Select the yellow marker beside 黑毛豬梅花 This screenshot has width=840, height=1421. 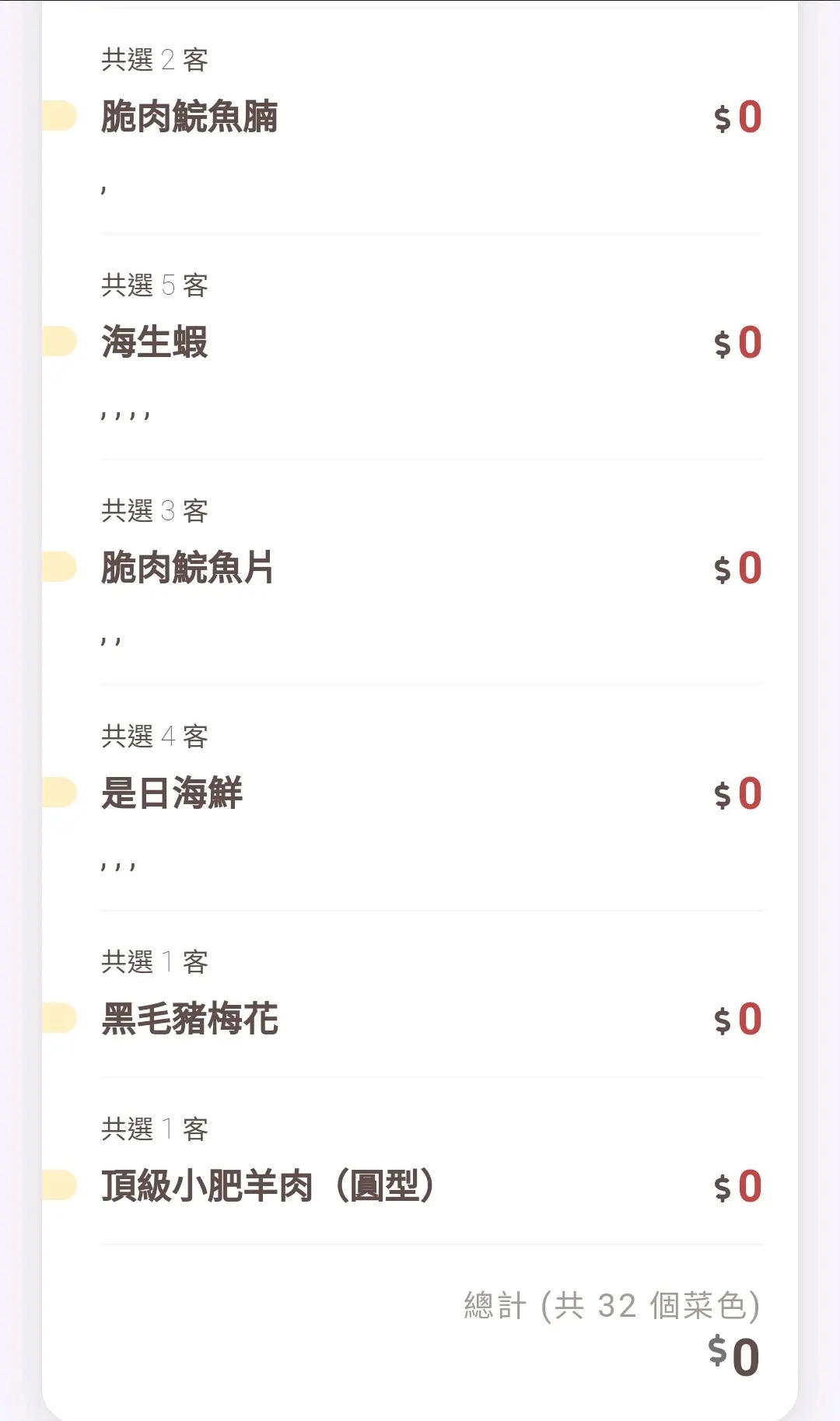(x=60, y=1018)
